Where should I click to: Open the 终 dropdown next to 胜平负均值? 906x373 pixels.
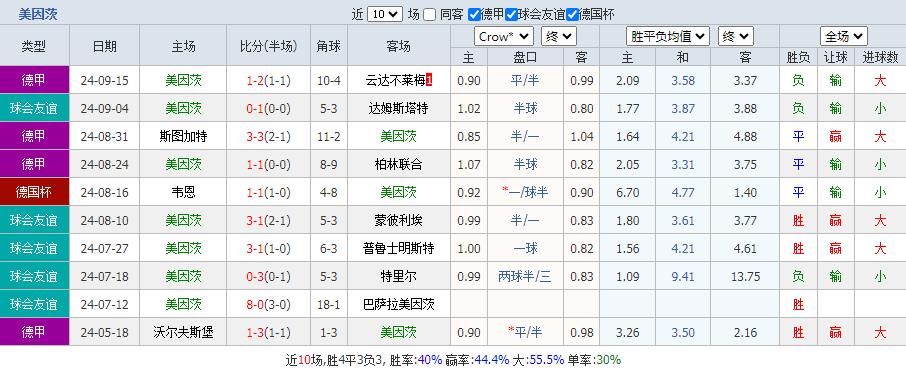[x=736, y=37]
